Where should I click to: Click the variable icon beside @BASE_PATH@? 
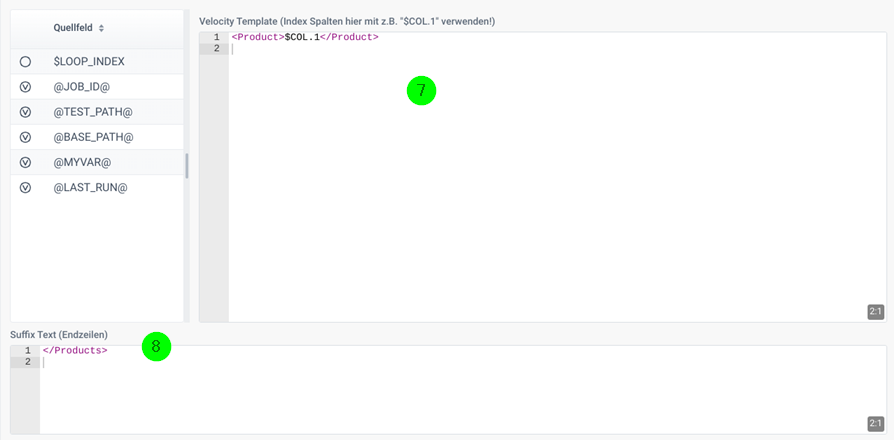[x=25, y=137]
